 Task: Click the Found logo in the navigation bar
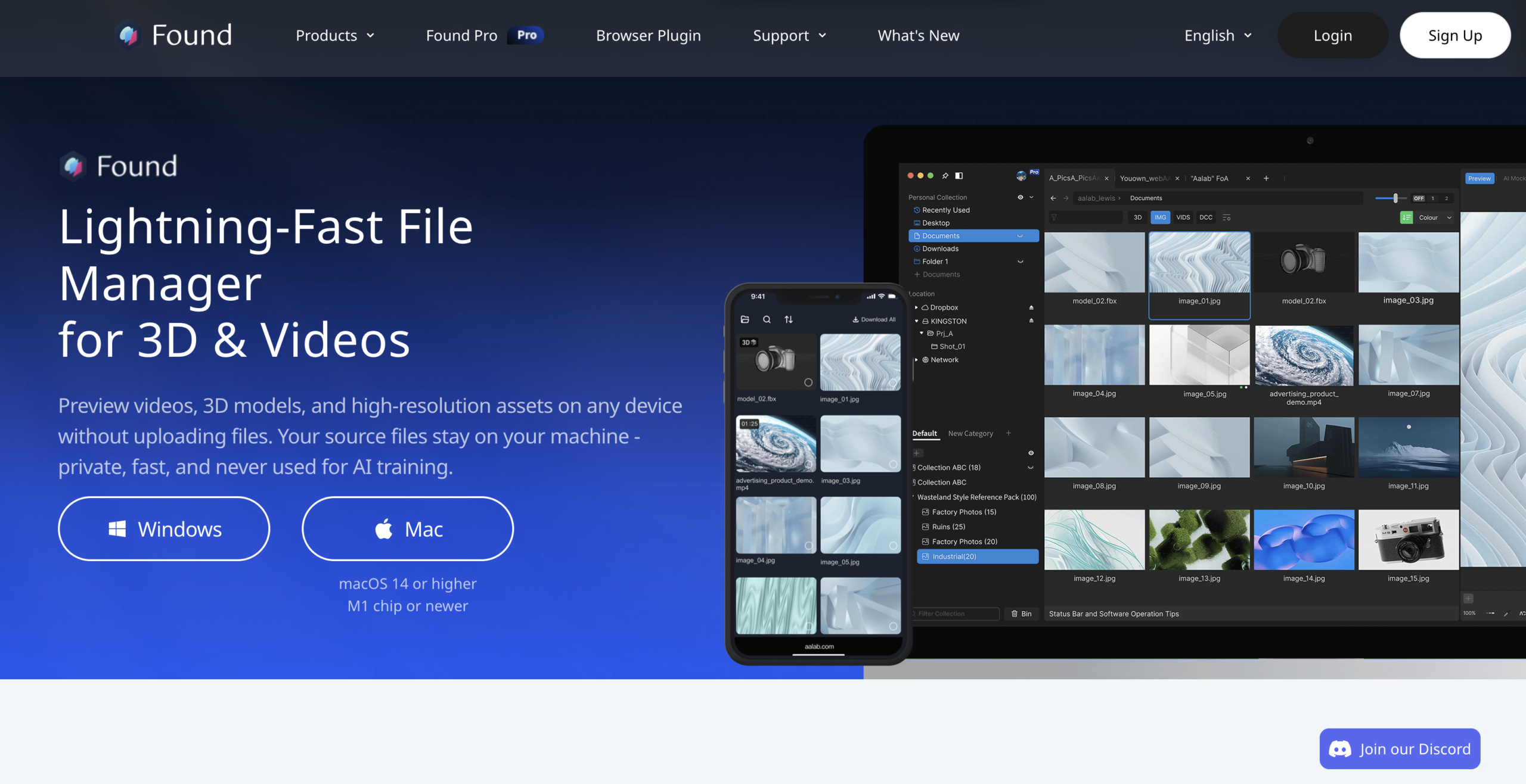point(173,35)
